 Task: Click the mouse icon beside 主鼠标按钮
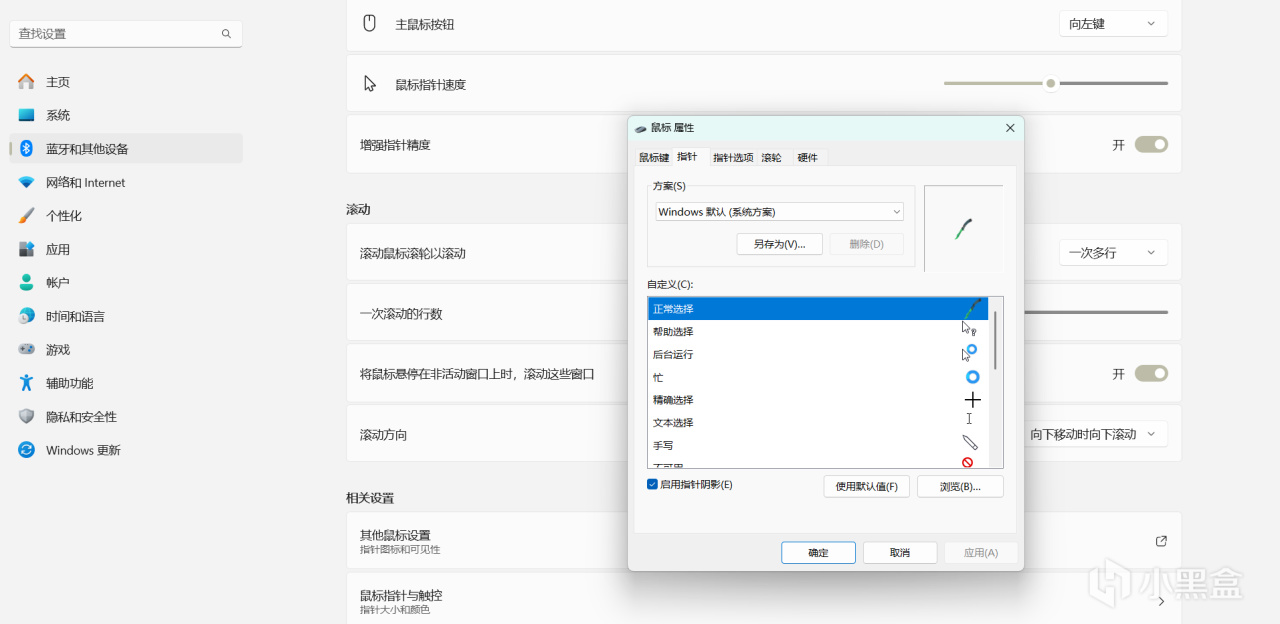pos(369,23)
